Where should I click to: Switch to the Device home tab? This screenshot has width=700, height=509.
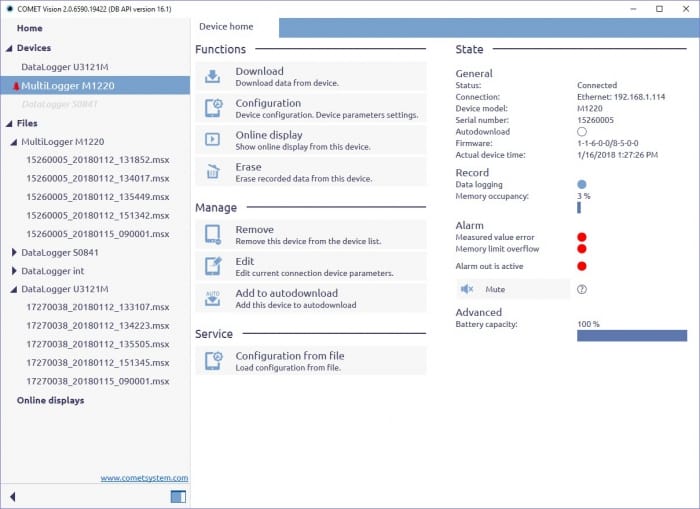(x=226, y=26)
